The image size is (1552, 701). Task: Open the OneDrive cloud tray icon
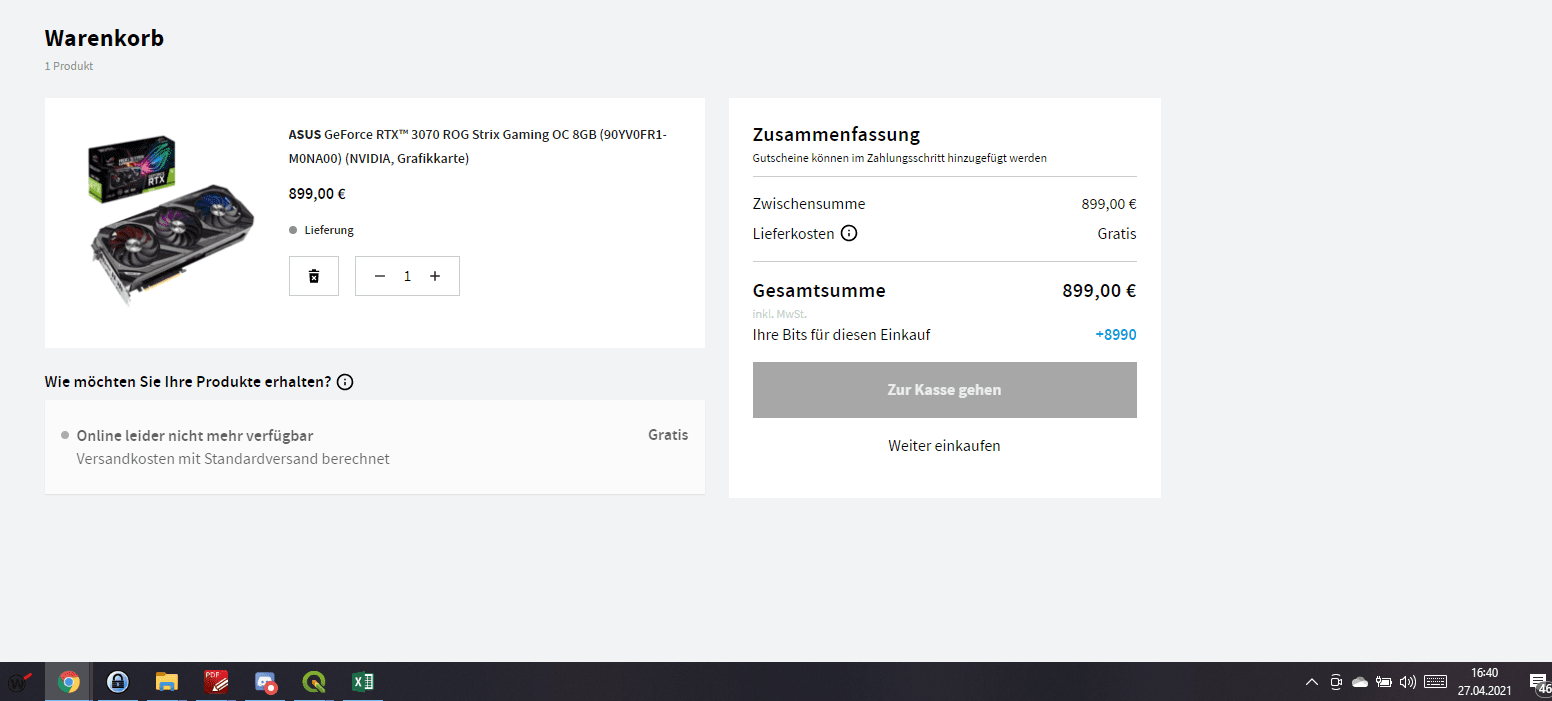pyautogui.click(x=1360, y=682)
